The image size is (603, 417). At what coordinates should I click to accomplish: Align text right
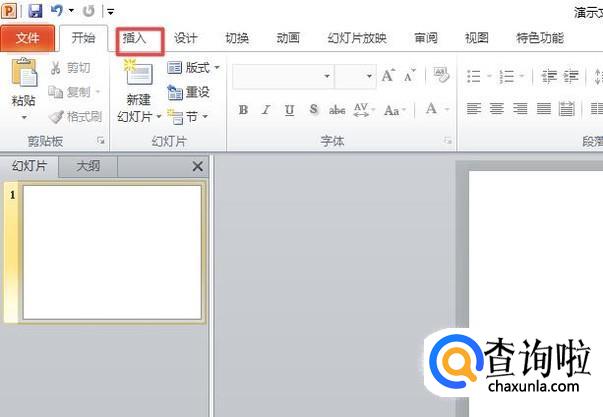pyautogui.click(x=520, y=109)
